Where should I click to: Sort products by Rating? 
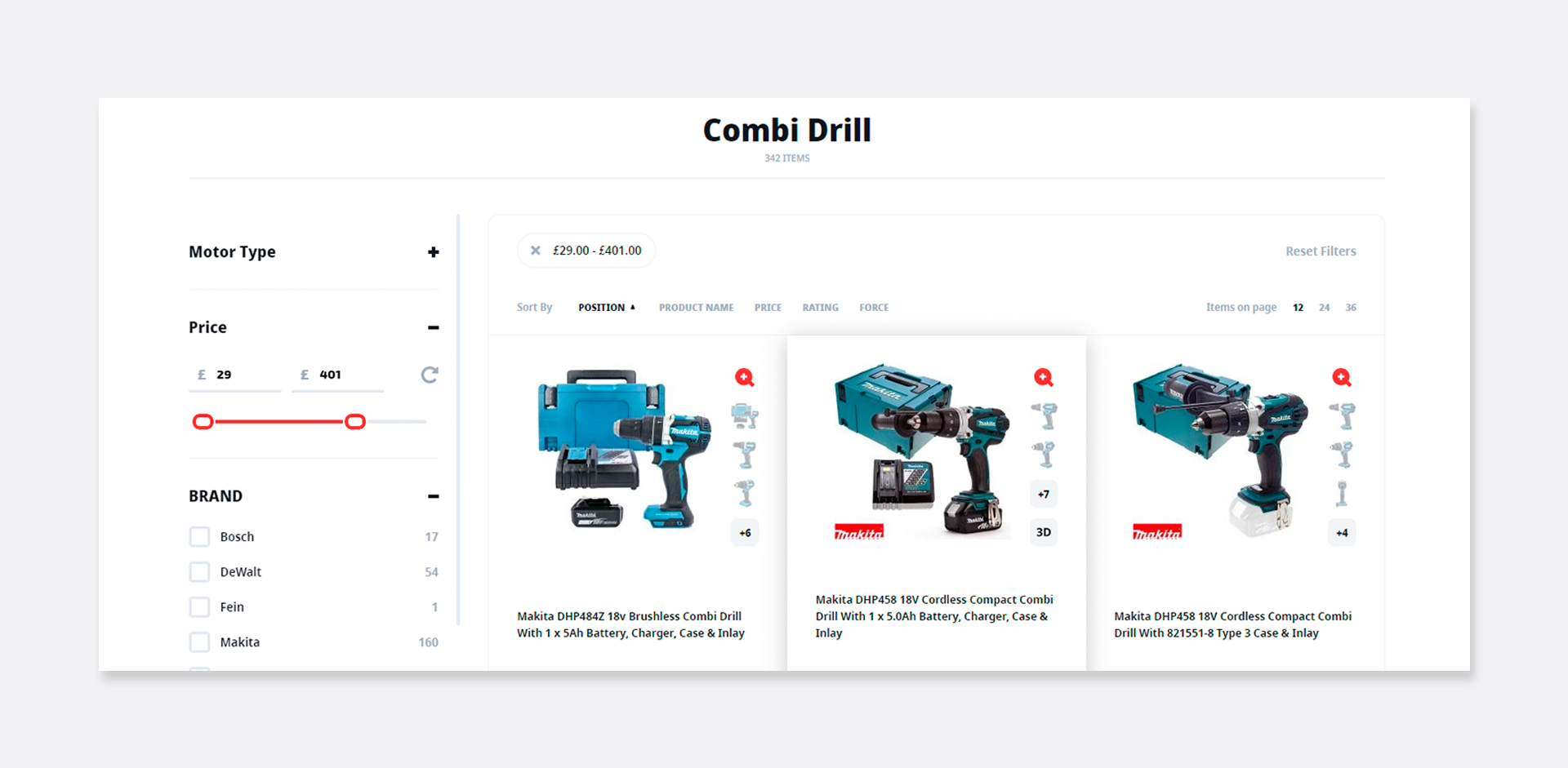tap(820, 308)
